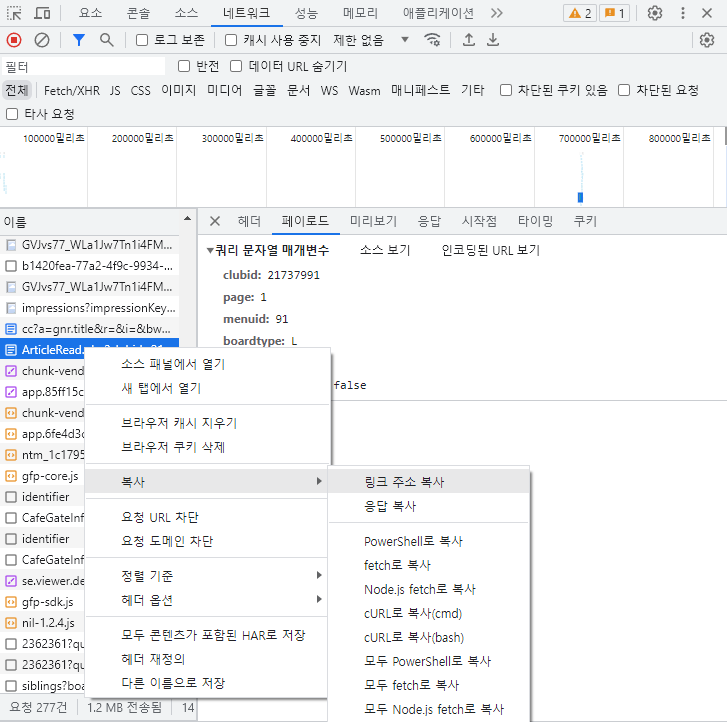Toggle the filter funnel icon
727x722 pixels.
point(79,40)
